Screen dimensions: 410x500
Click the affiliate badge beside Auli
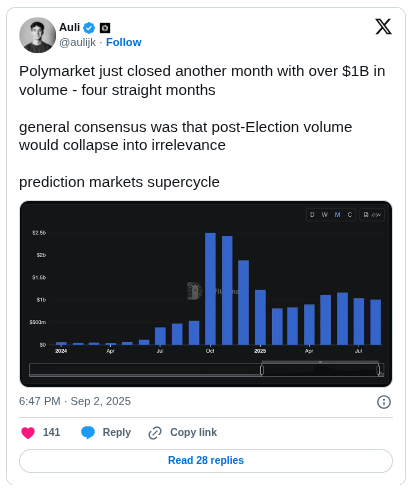[x=105, y=28]
